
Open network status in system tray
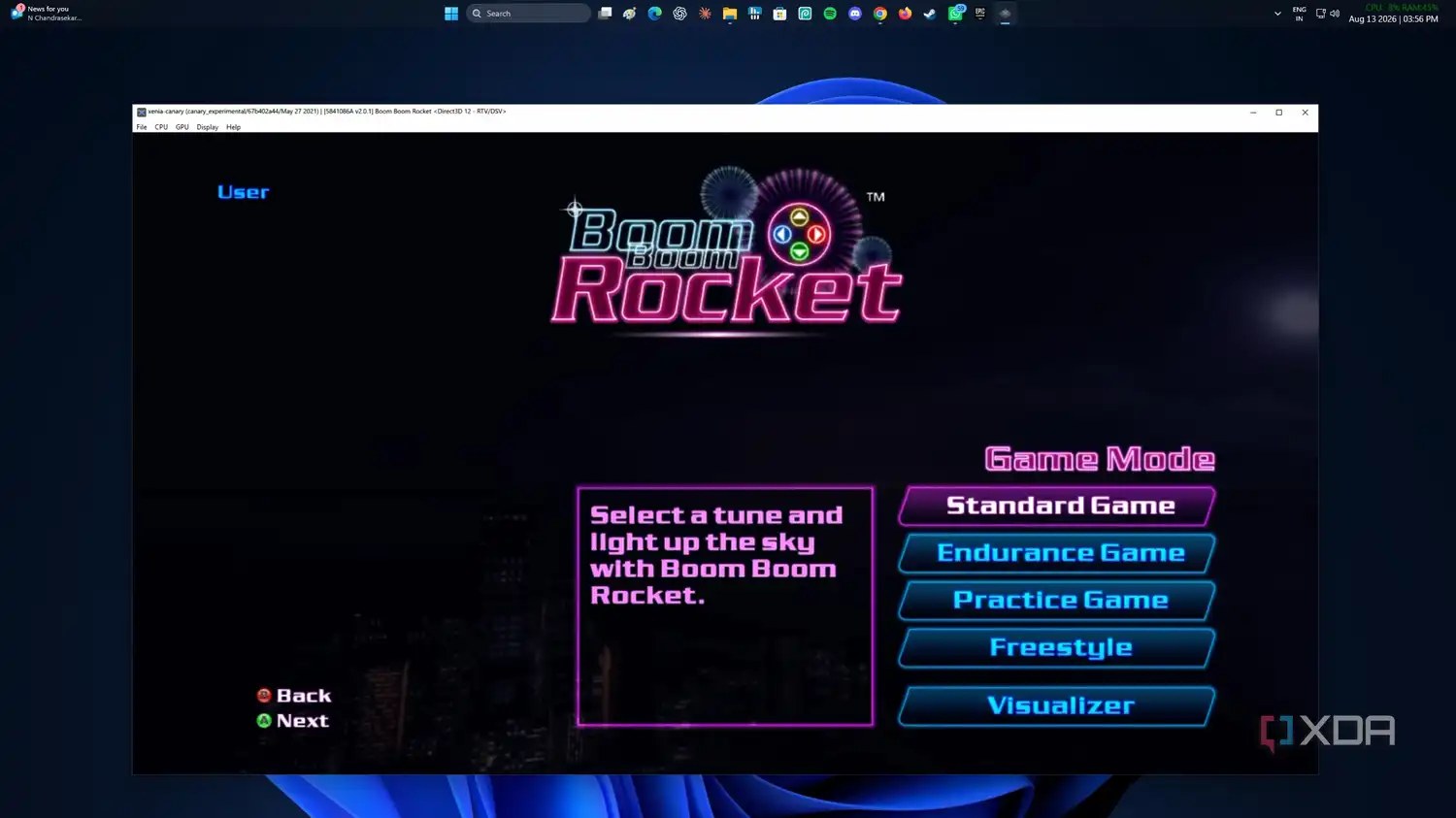coord(1320,14)
